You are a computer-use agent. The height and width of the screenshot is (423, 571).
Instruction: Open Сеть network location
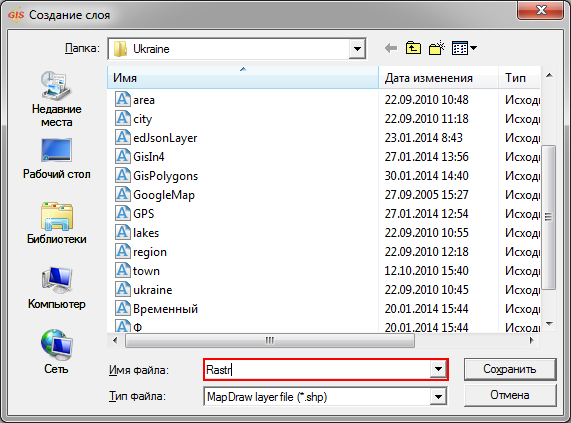pyautogui.click(x=56, y=352)
